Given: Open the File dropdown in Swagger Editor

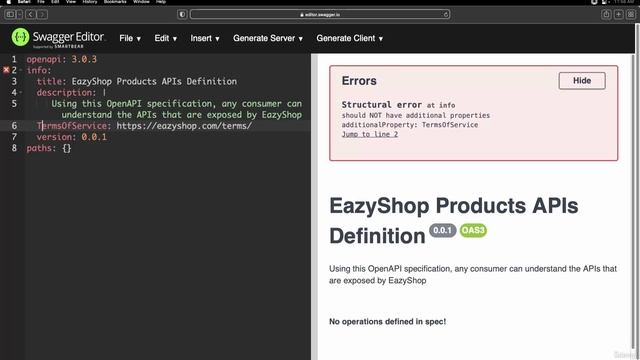Looking at the screenshot, I should pos(130,38).
